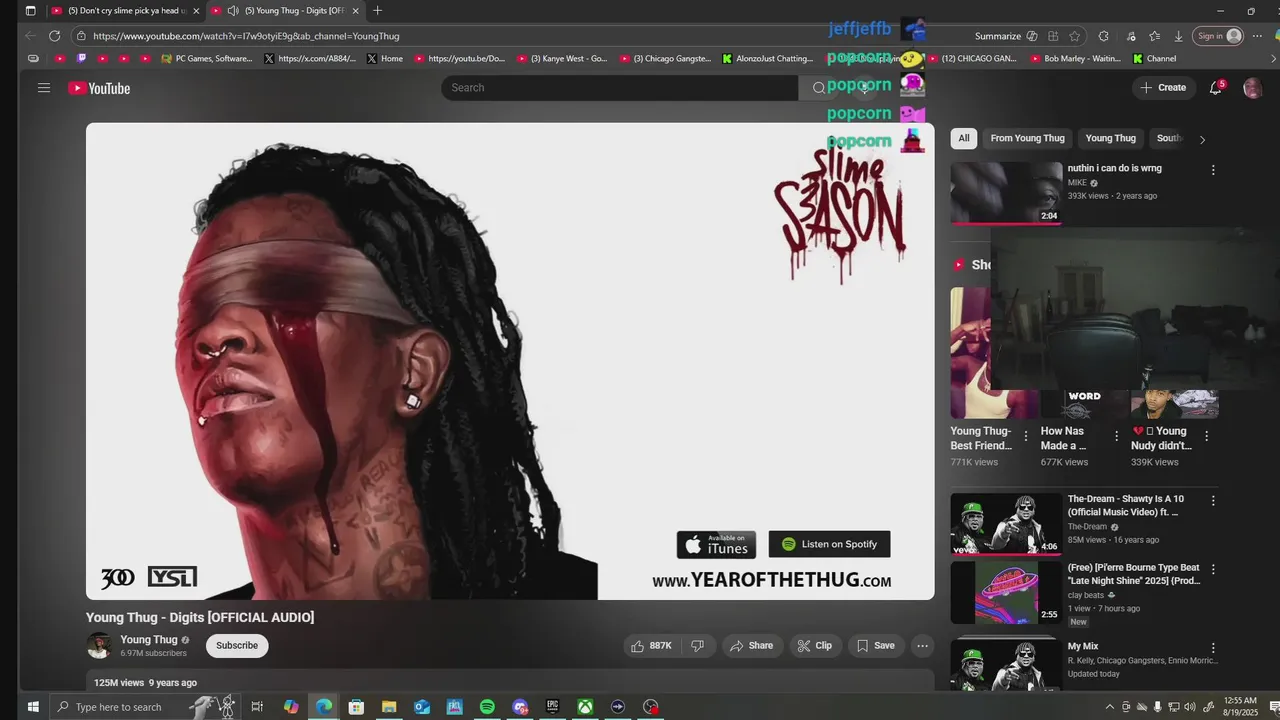Click Listen on Spotify button in video
1280x720 pixels.
pyautogui.click(x=829, y=544)
